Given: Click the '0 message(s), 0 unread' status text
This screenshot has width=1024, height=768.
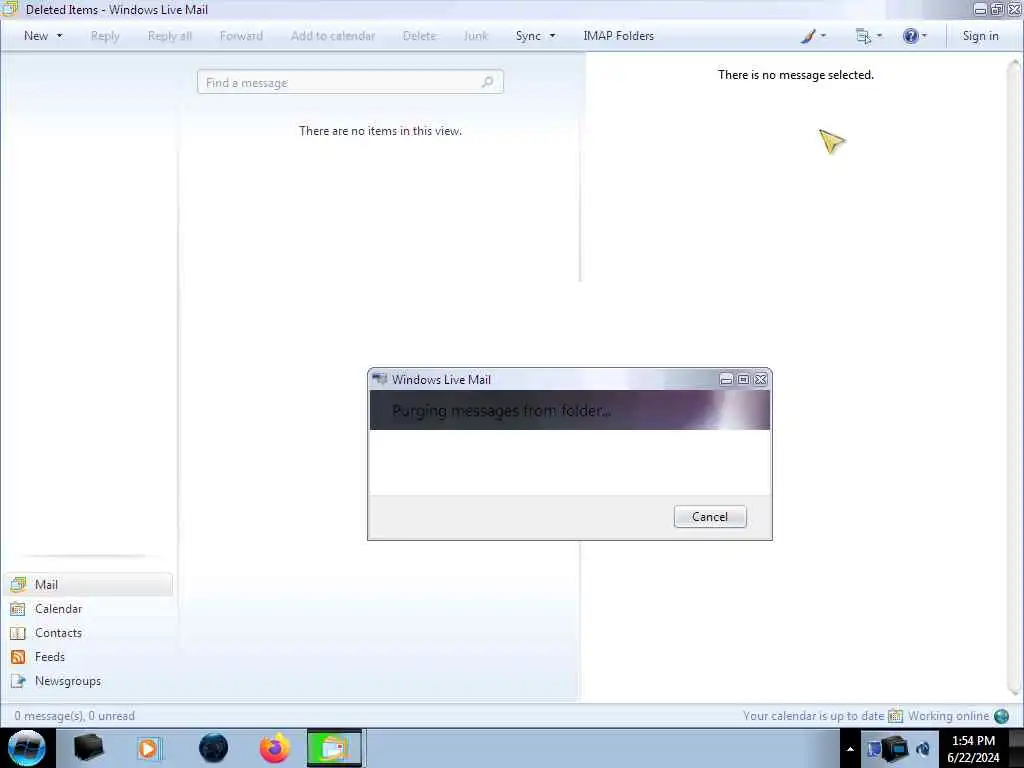Looking at the screenshot, I should point(74,716).
